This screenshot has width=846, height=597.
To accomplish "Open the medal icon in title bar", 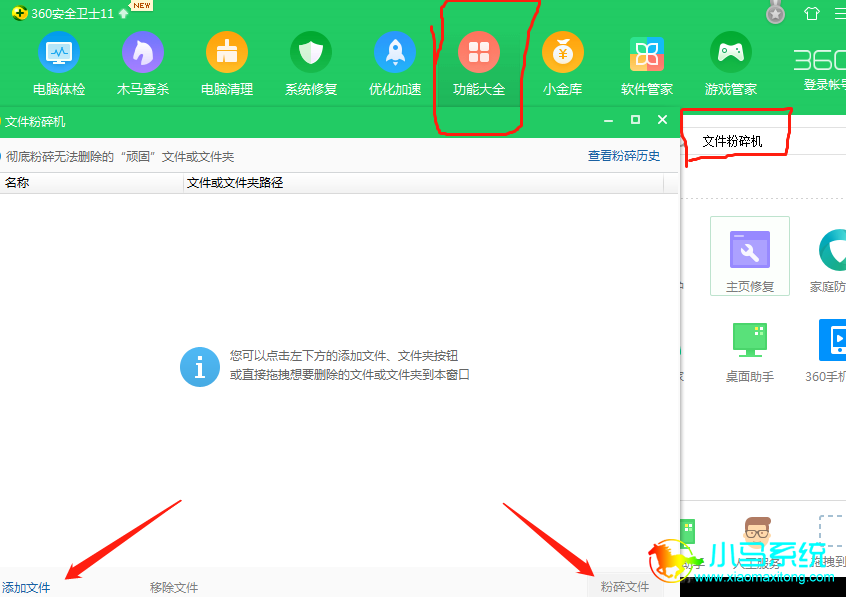I will (x=775, y=12).
